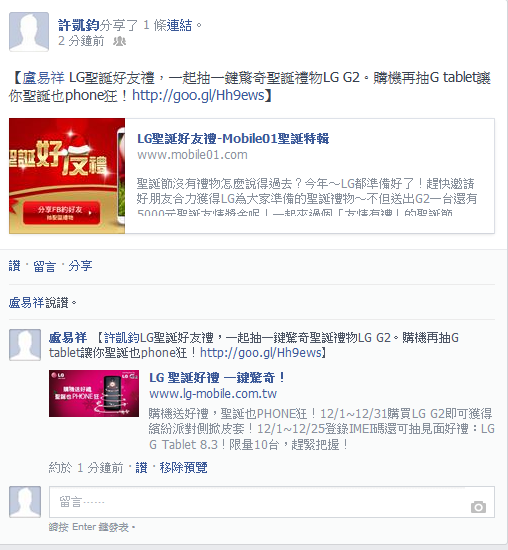Like 盧易祥's comment with 讚
This screenshot has width=508, height=550.
point(141,468)
